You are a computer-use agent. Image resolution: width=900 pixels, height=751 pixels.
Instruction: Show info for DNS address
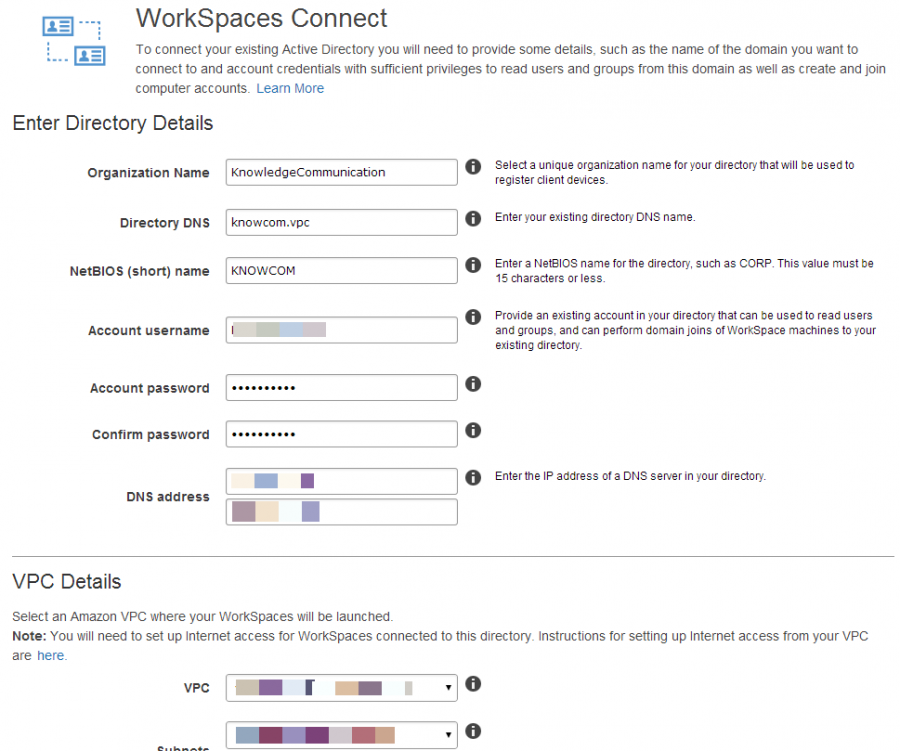point(473,477)
